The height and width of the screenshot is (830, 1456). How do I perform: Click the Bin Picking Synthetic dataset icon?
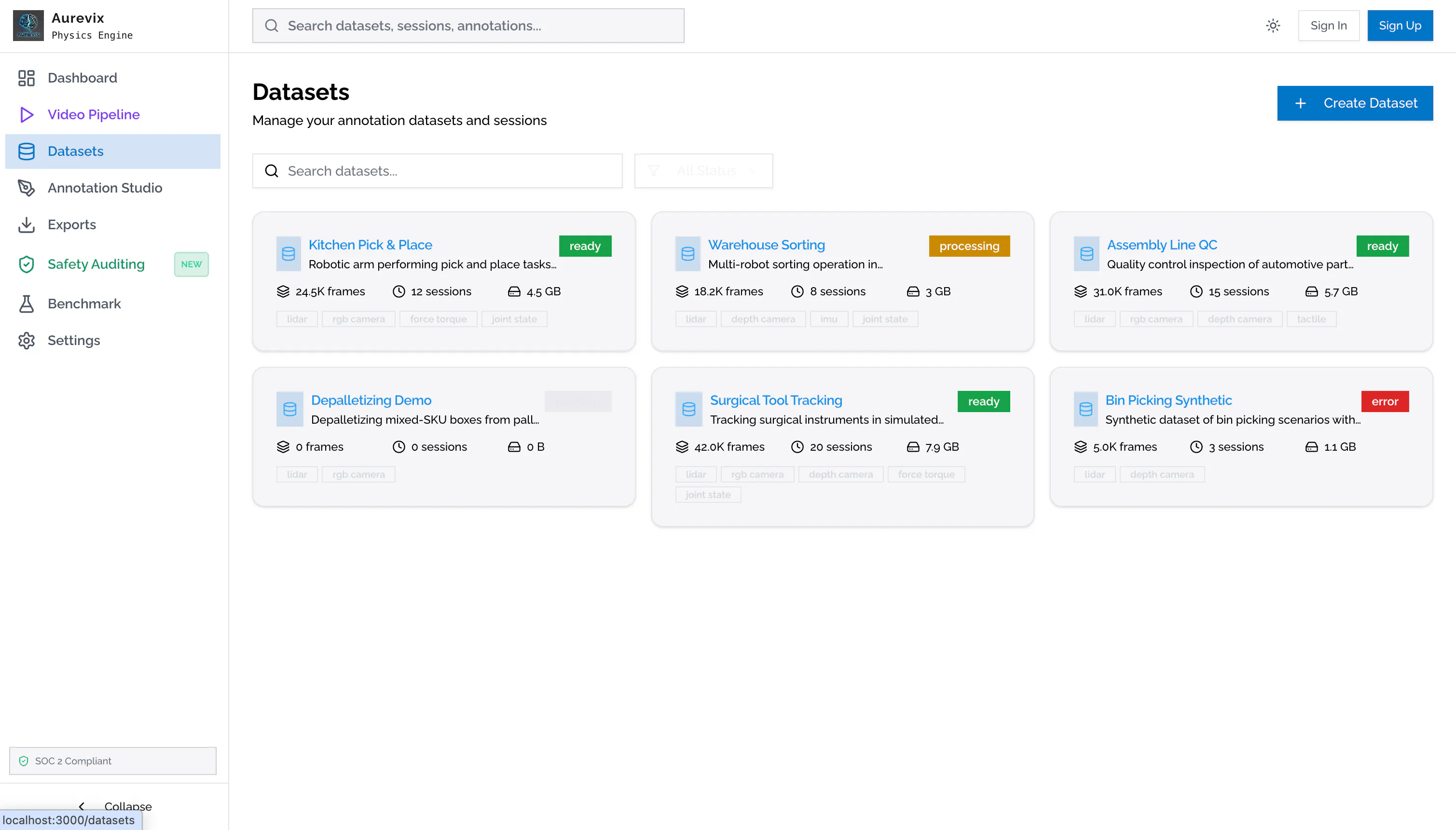[1085, 409]
